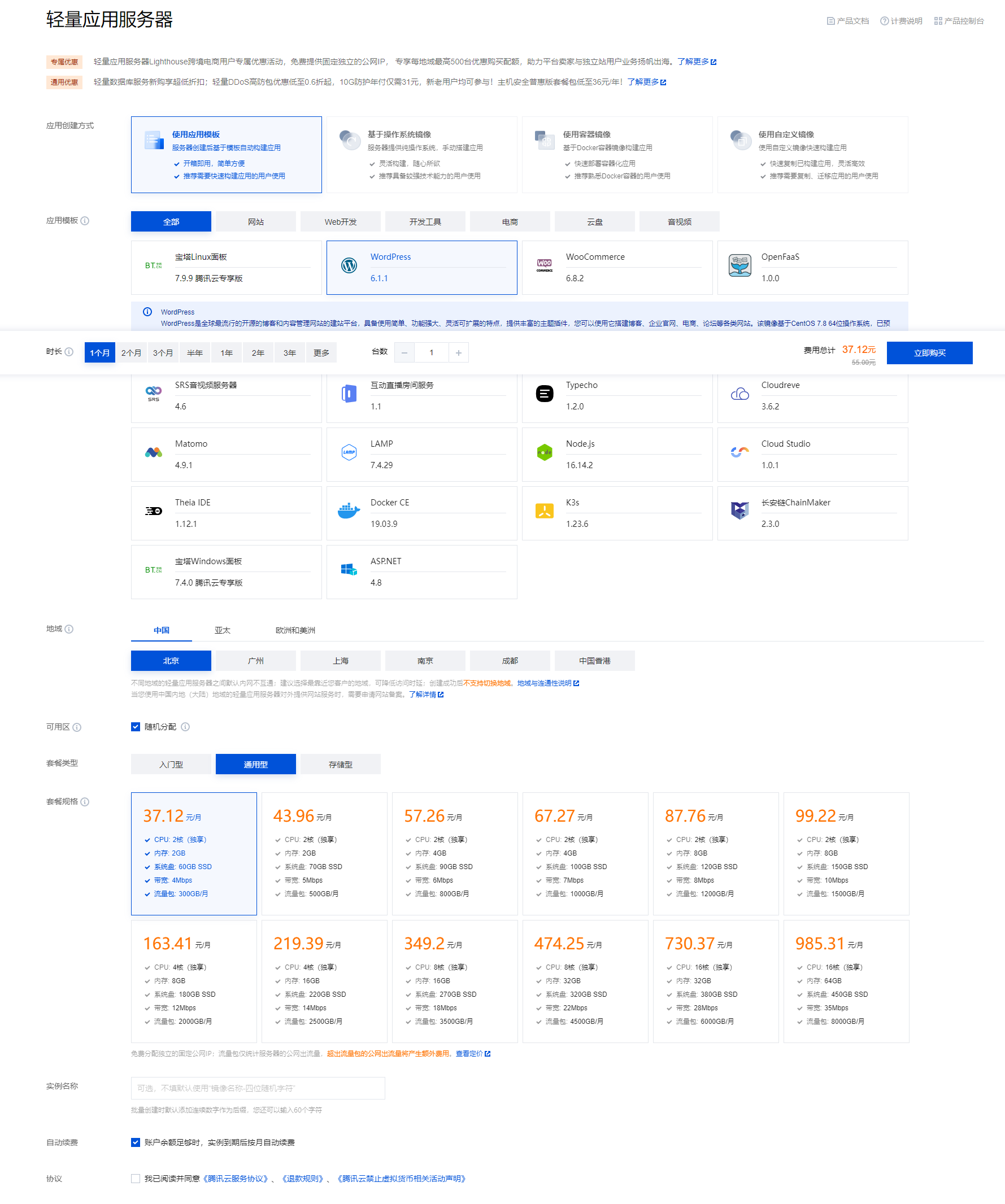Click info icon next to 套餐规格
The height and width of the screenshot is (1204, 1005).
[85, 801]
